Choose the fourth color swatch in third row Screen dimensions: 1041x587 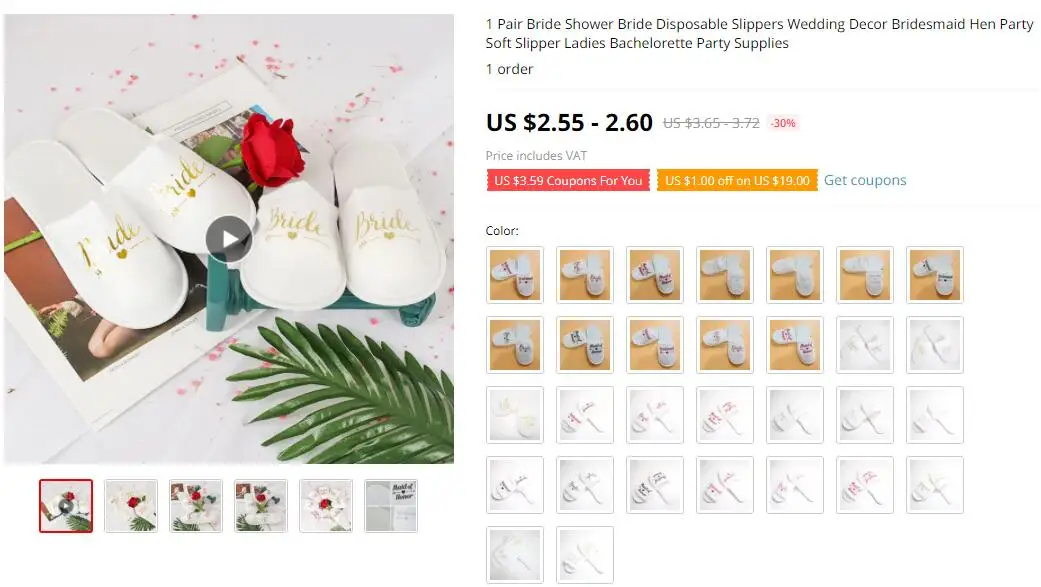pyautogui.click(x=724, y=415)
